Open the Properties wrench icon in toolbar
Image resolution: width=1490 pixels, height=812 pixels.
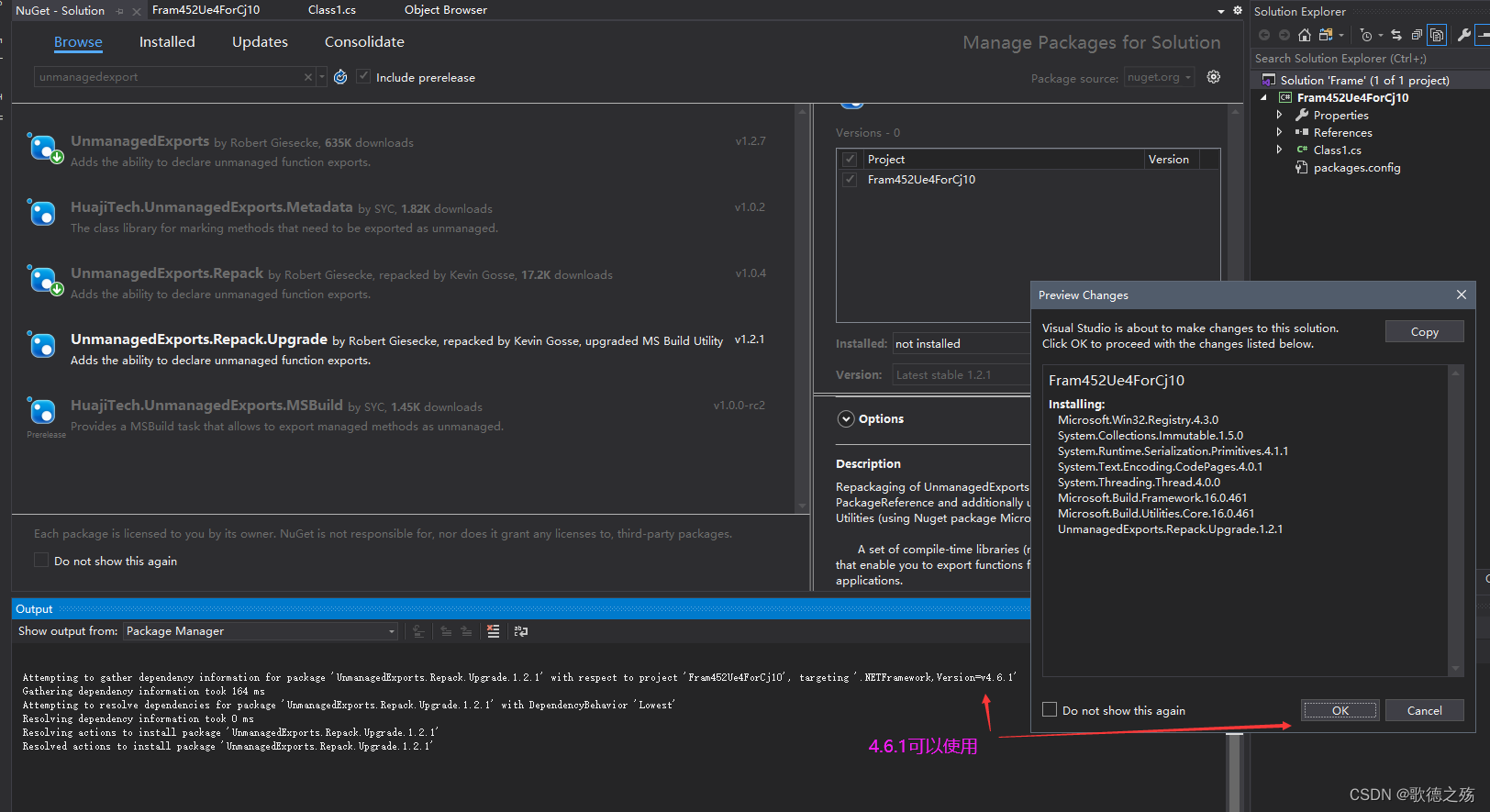coord(1463,35)
